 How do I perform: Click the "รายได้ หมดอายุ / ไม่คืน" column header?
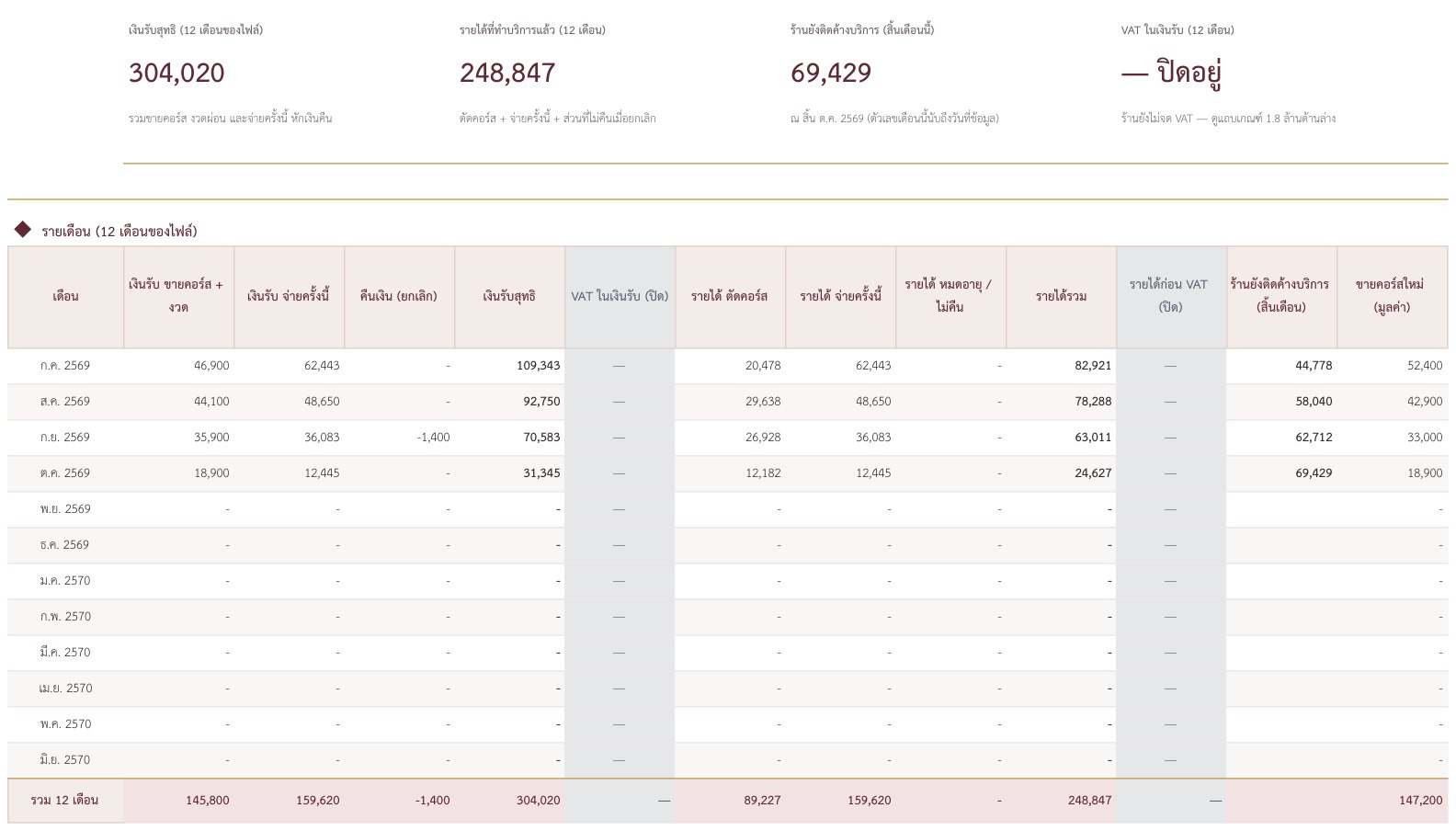point(951,296)
